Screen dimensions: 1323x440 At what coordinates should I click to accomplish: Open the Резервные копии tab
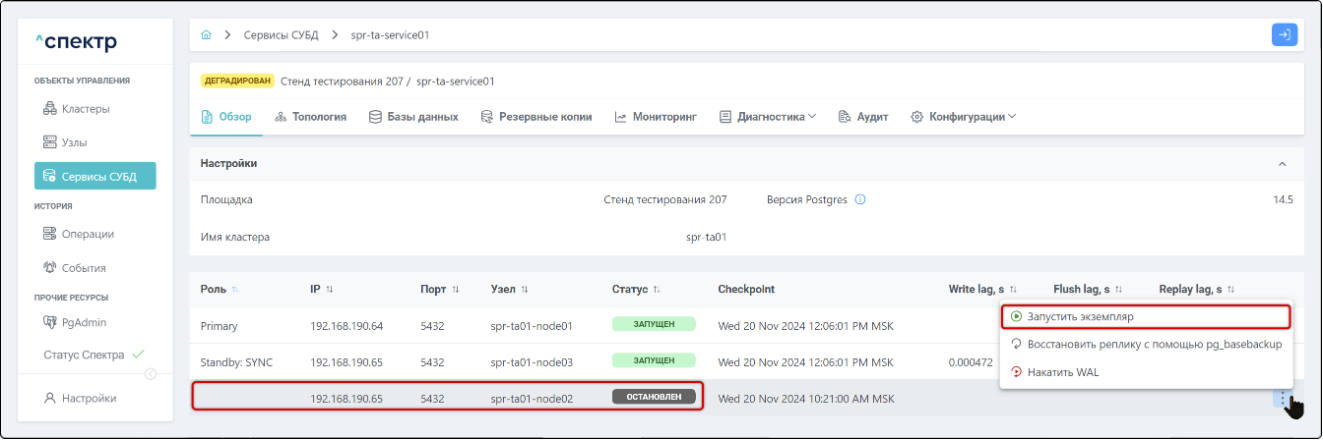tap(536, 117)
